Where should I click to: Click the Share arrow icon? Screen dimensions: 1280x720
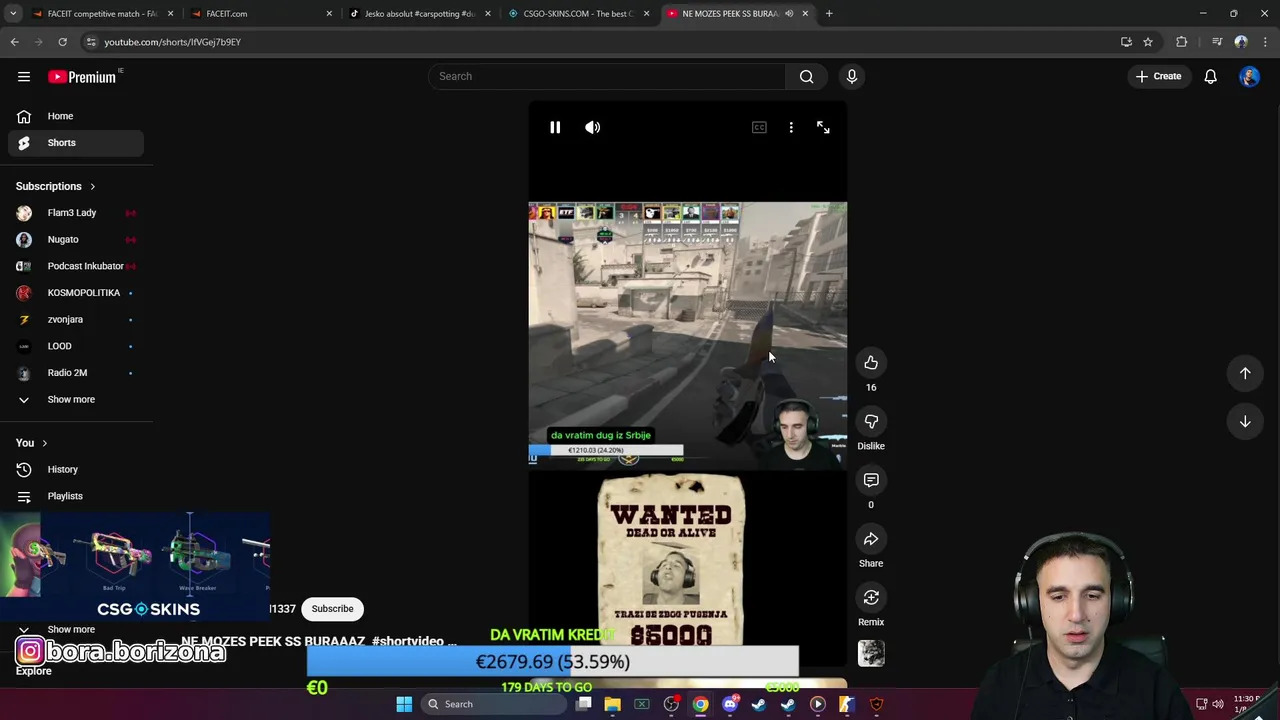(871, 539)
